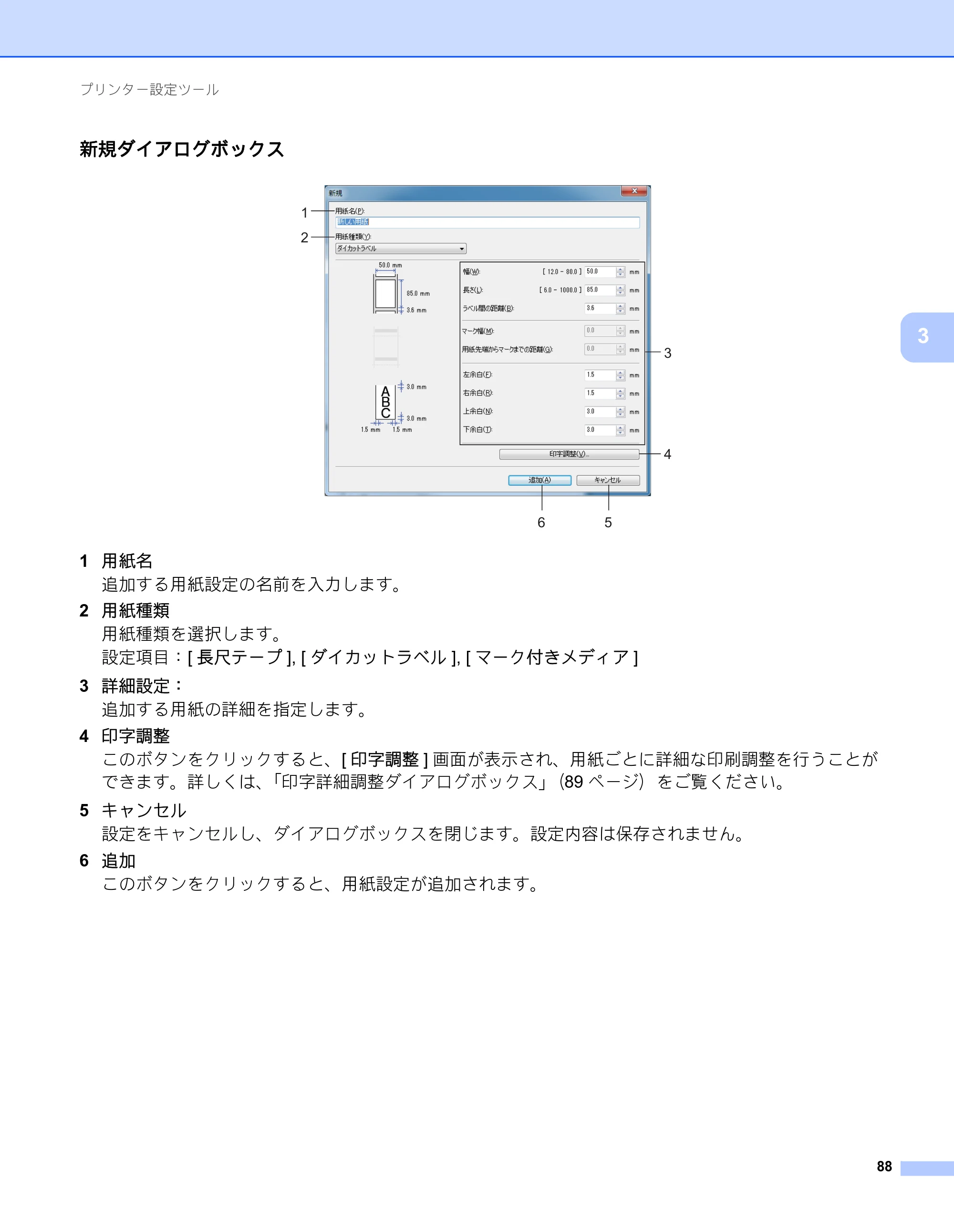
Task: Decrease 右余白(R) with its down arrow
Action: (x=620, y=397)
